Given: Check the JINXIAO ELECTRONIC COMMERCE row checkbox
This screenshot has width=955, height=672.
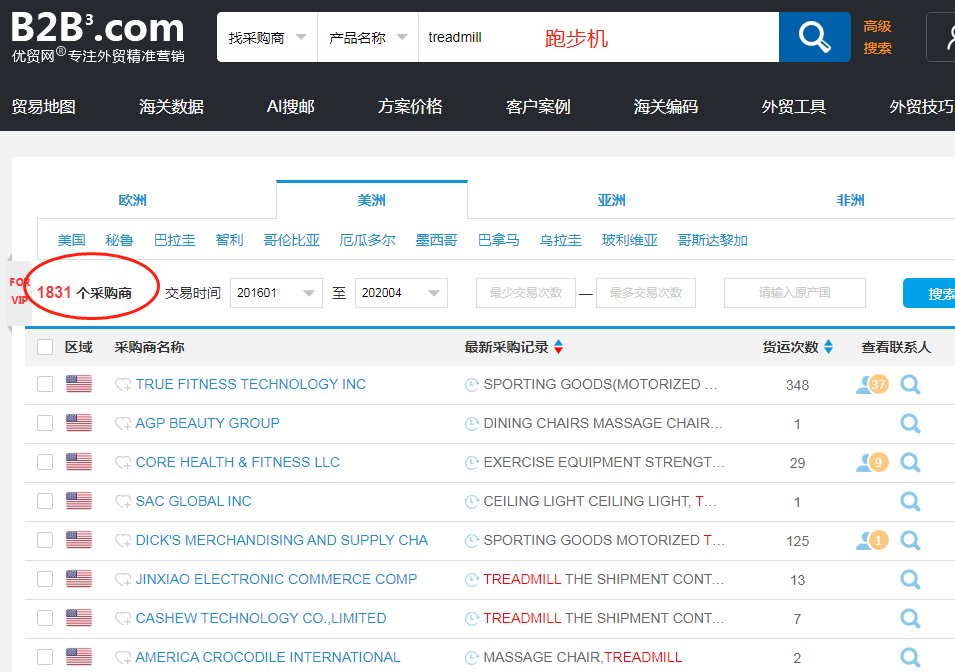Looking at the screenshot, I should [x=45, y=579].
